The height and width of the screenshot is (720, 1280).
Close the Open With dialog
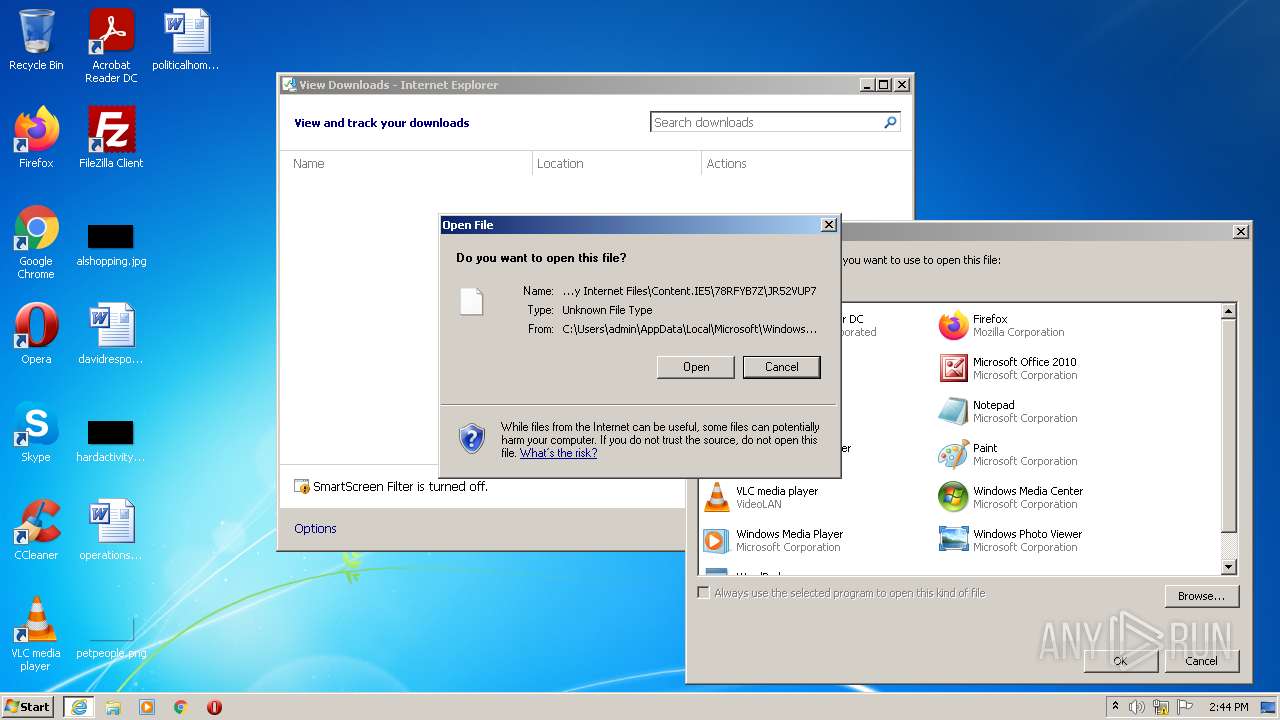[x=1241, y=231]
